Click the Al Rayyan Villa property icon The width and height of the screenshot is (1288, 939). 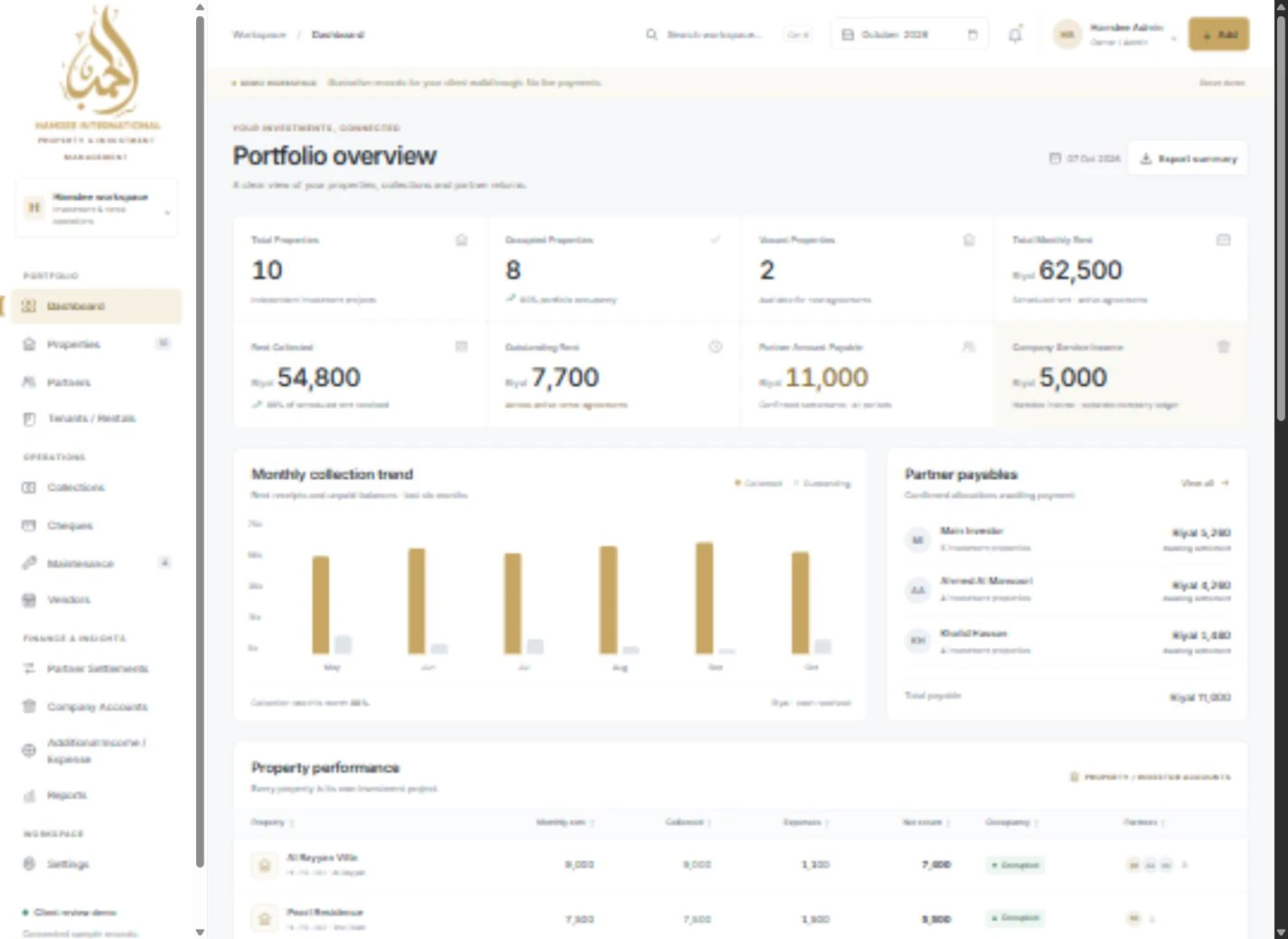pos(264,865)
